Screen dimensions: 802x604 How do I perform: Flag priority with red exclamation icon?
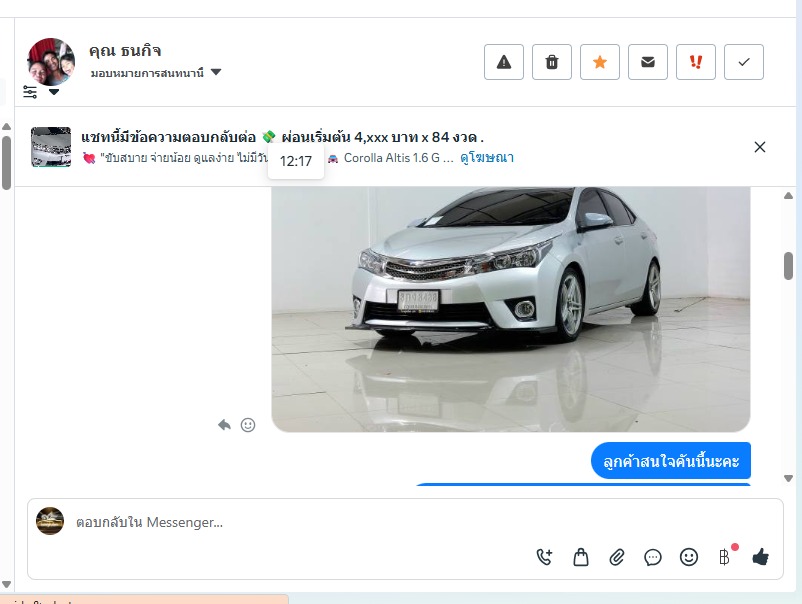(696, 62)
